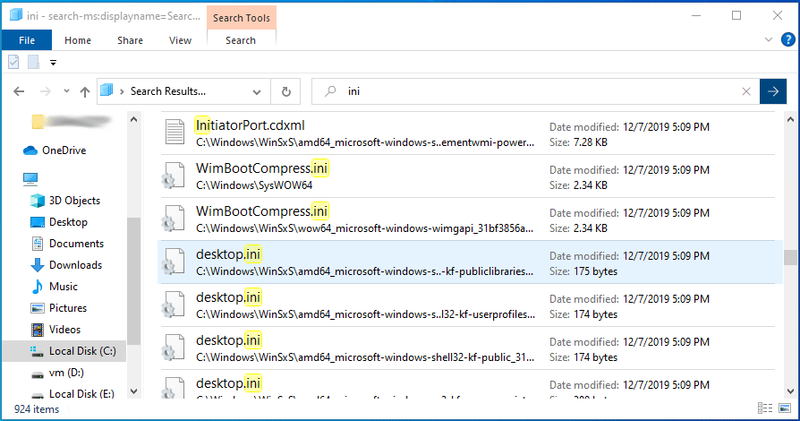800x421 pixels.
Task: Open Documents in the navigation pane
Action: click(76, 243)
